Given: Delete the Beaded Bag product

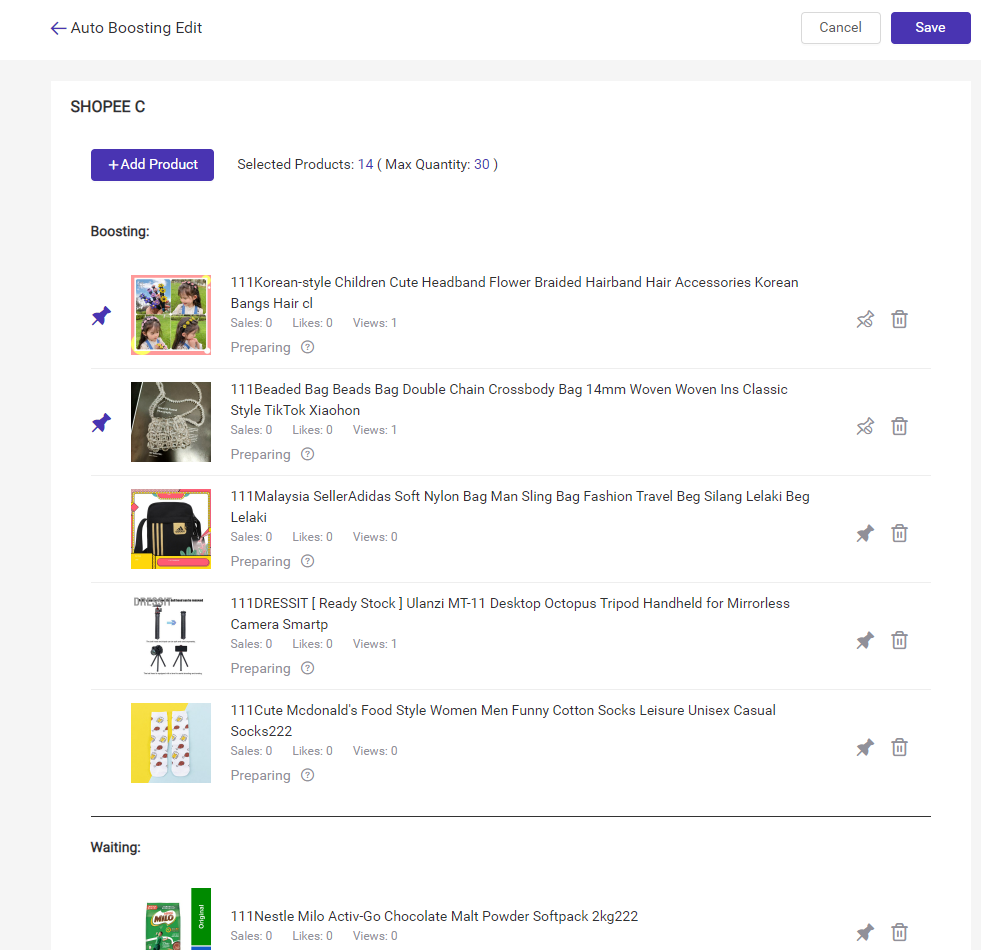Looking at the screenshot, I should coord(900,427).
